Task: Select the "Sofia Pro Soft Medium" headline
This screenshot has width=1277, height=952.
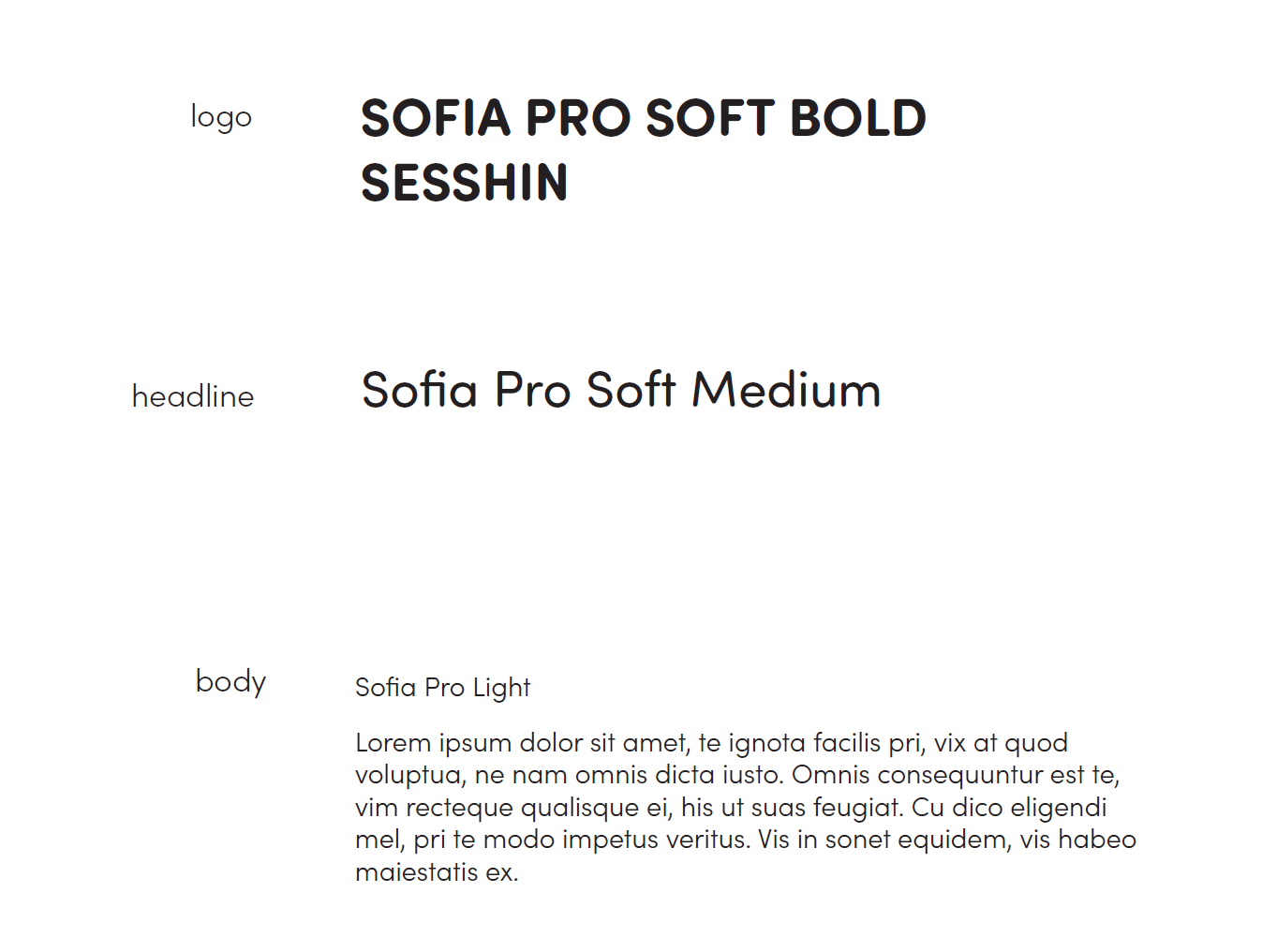Action: point(621,390)
